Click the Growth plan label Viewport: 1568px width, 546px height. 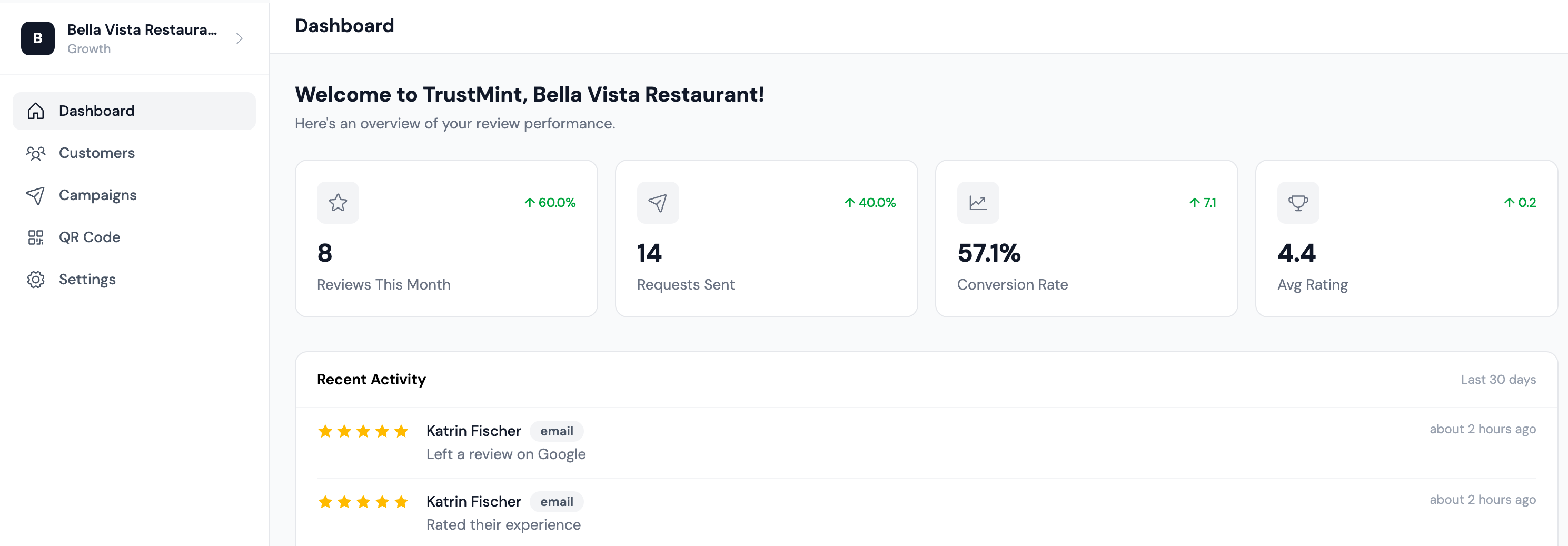coord(88,48)
